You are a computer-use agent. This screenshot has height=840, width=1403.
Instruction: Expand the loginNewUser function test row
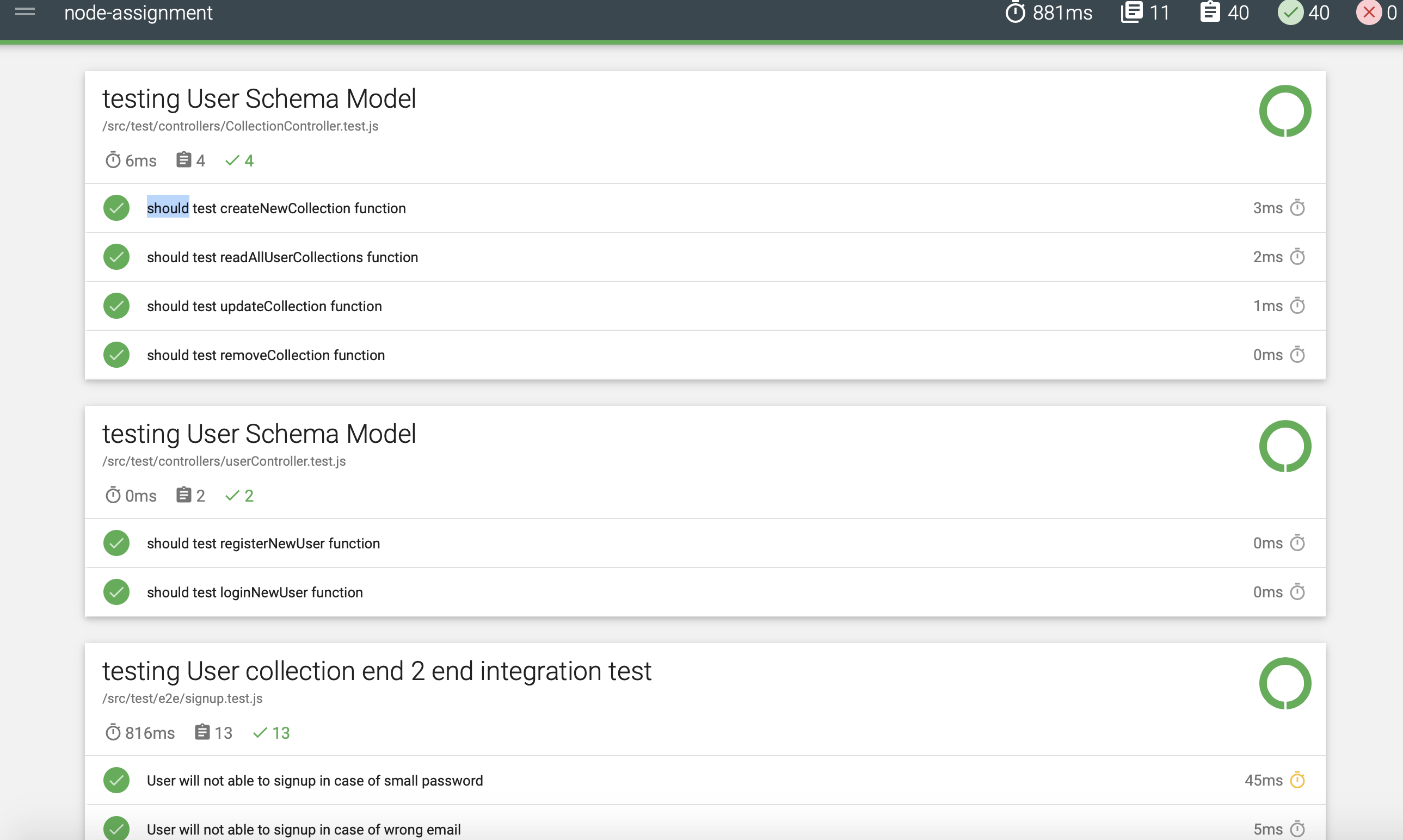coord(255,592)
